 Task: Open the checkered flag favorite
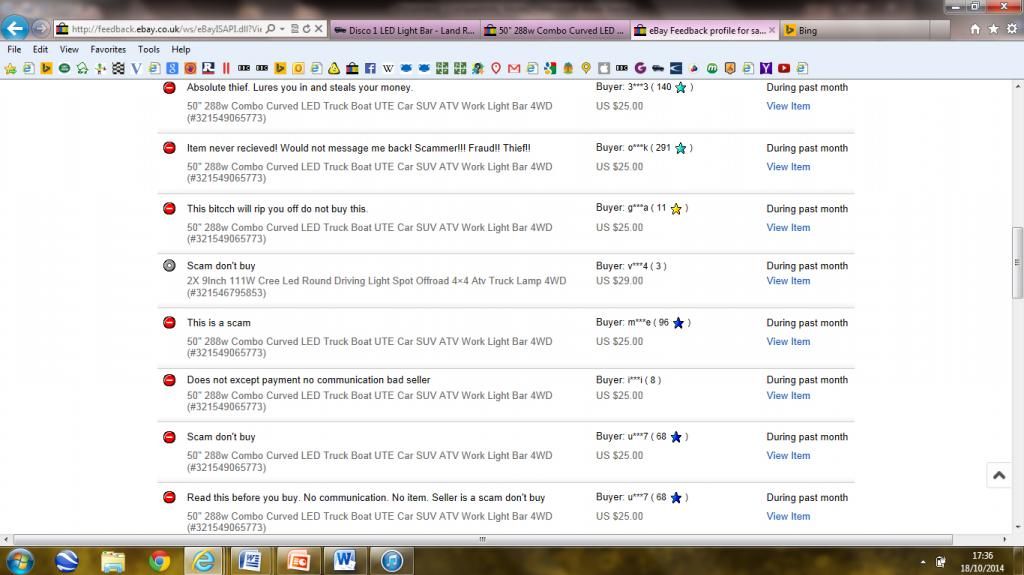click(x=118, y=68)
